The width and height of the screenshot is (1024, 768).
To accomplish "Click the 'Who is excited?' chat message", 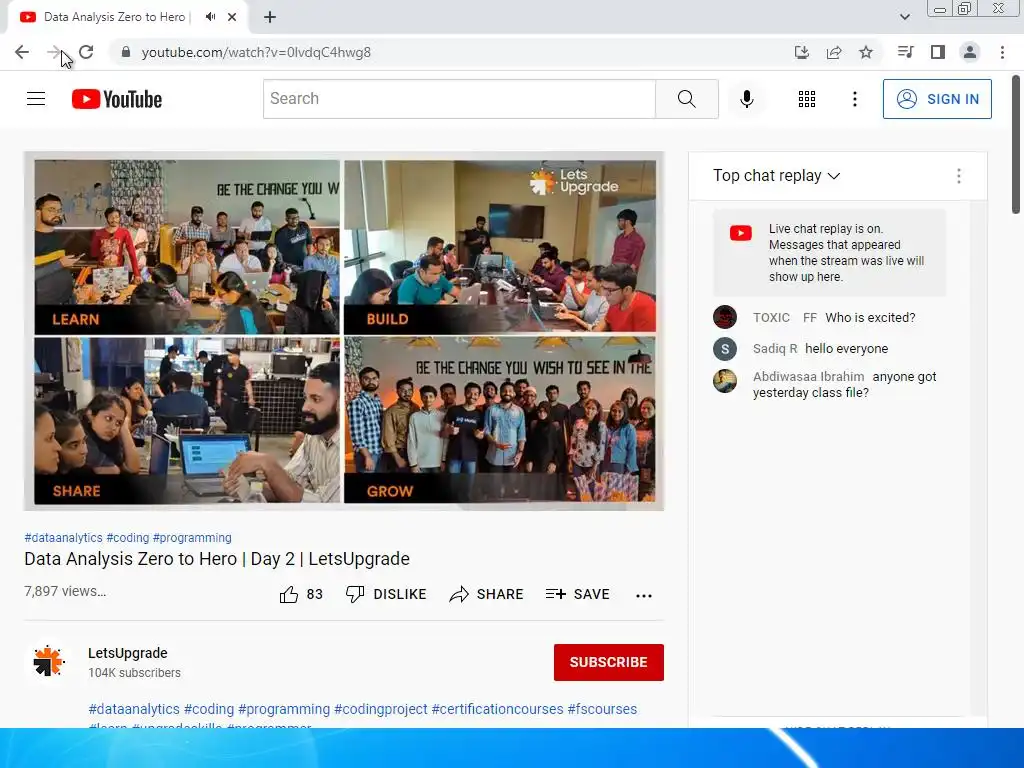I will [871, 317].
